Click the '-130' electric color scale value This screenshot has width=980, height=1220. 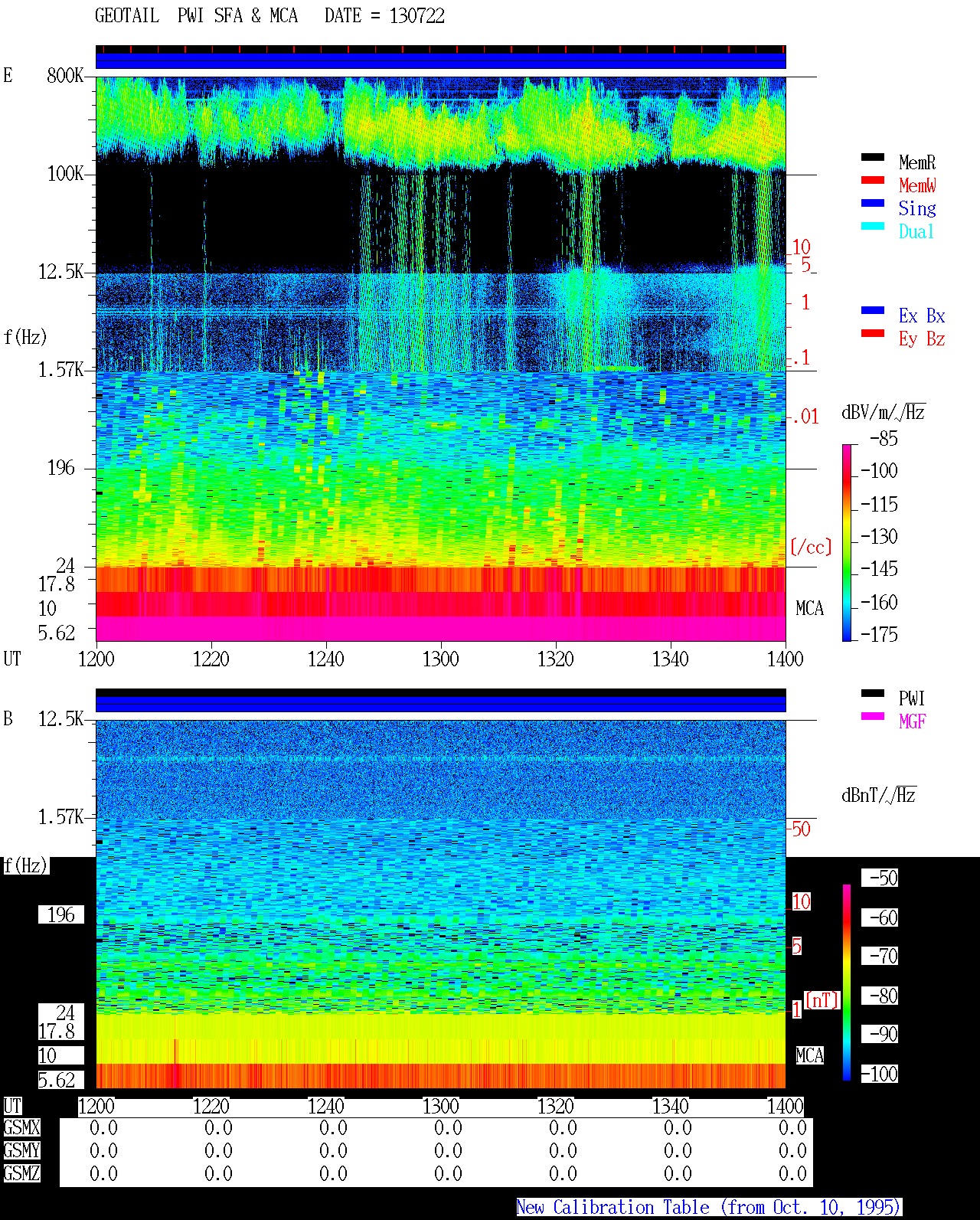[879, 537]
